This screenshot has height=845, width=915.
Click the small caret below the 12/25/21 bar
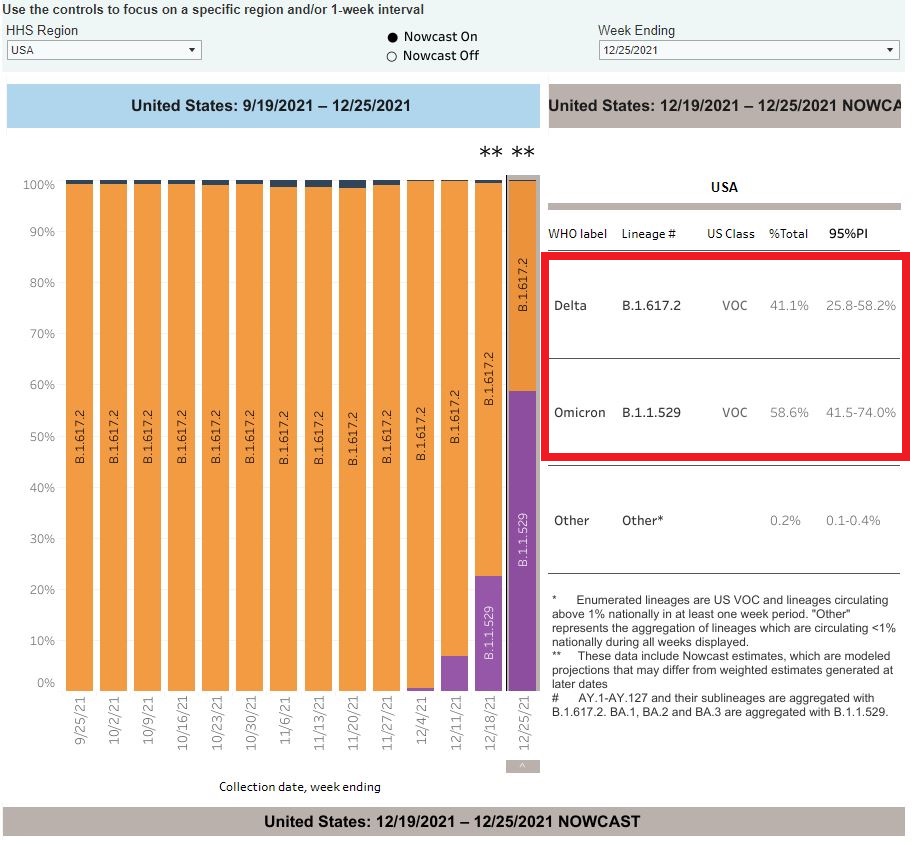tap(522, 767)
